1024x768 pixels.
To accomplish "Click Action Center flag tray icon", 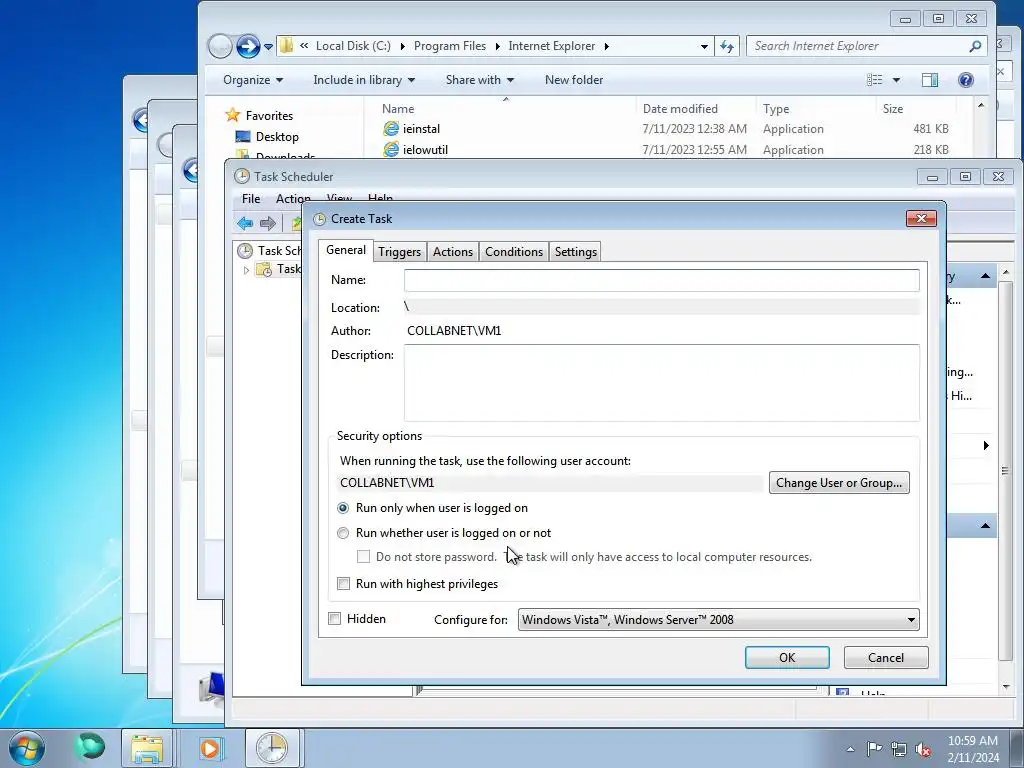I will (x=874, y=748).
